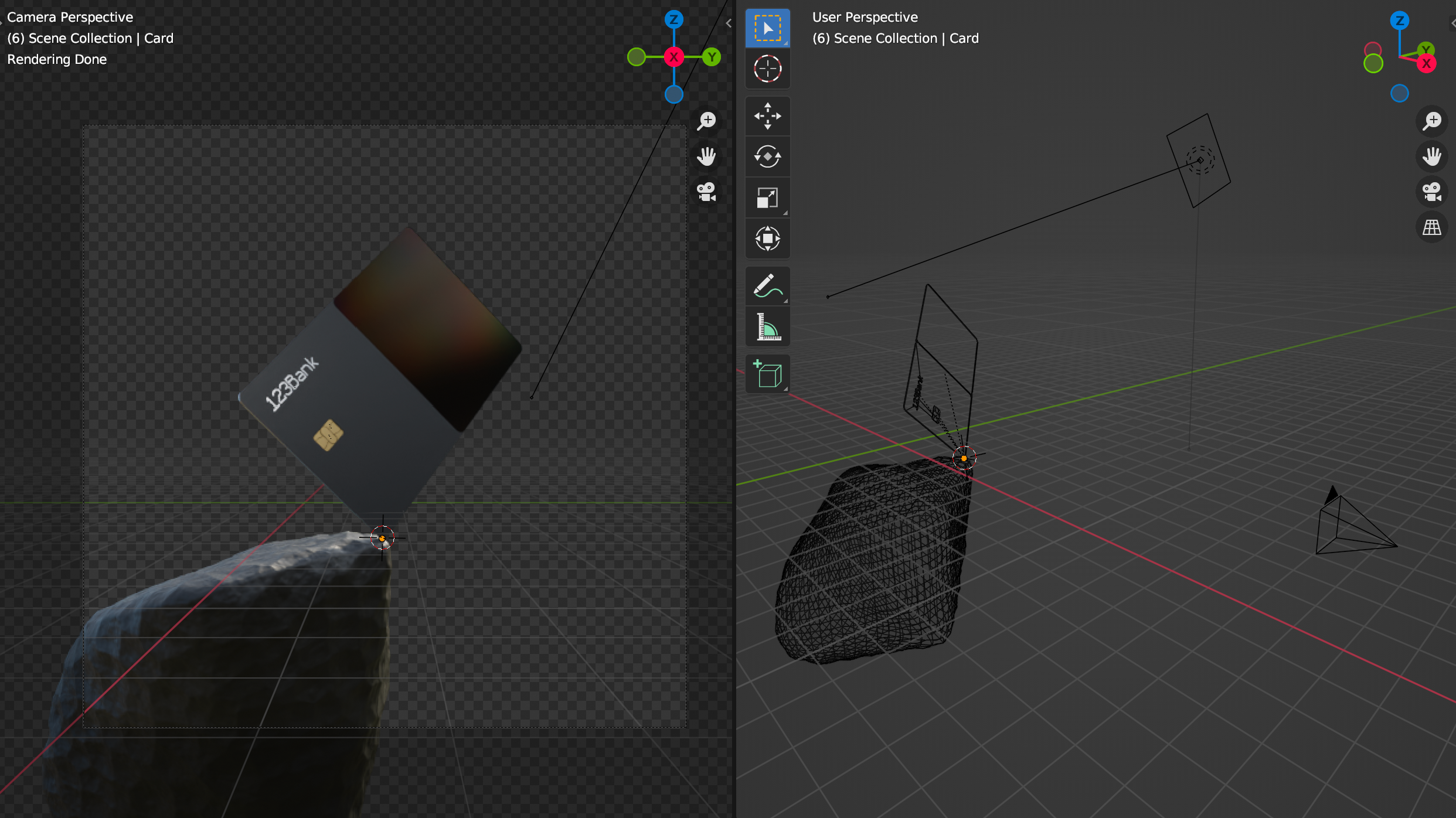The image size is (1456, 818).
Task: Click zoom magnifier in left viewport
Action: coord(706,121)
